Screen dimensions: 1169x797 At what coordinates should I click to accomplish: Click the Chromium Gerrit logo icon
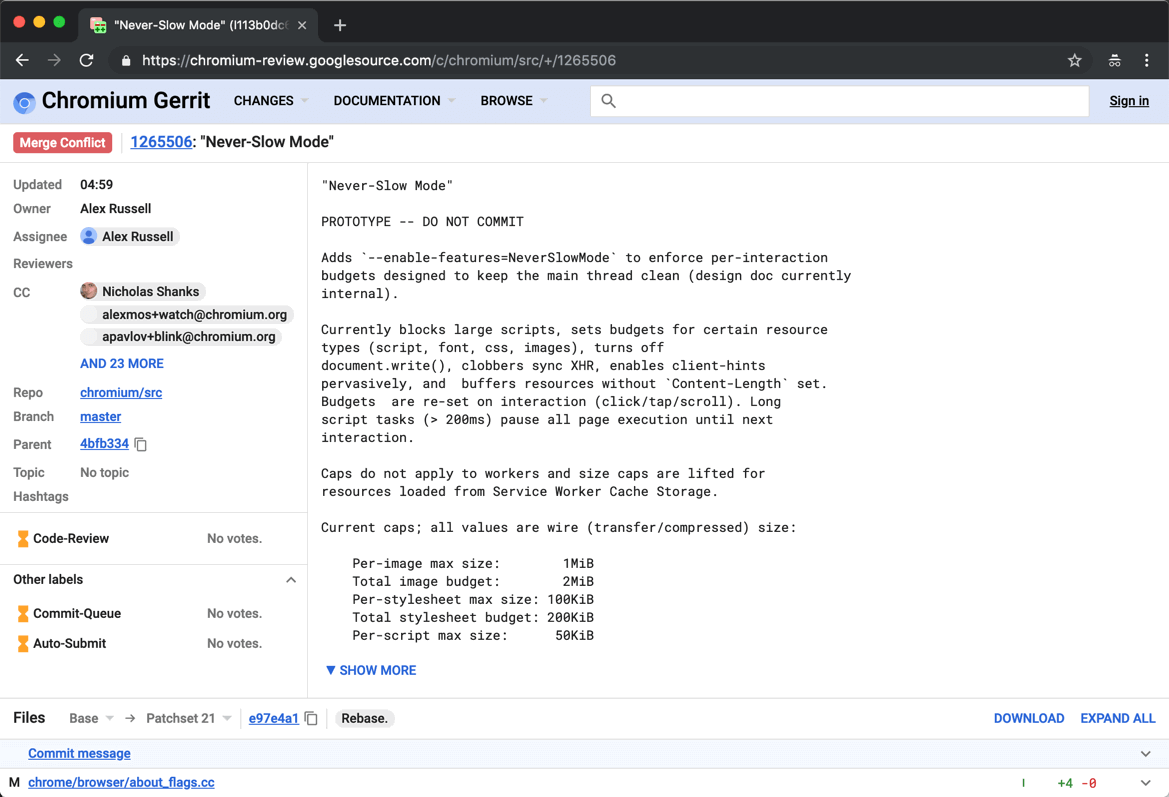pos(24,102)
